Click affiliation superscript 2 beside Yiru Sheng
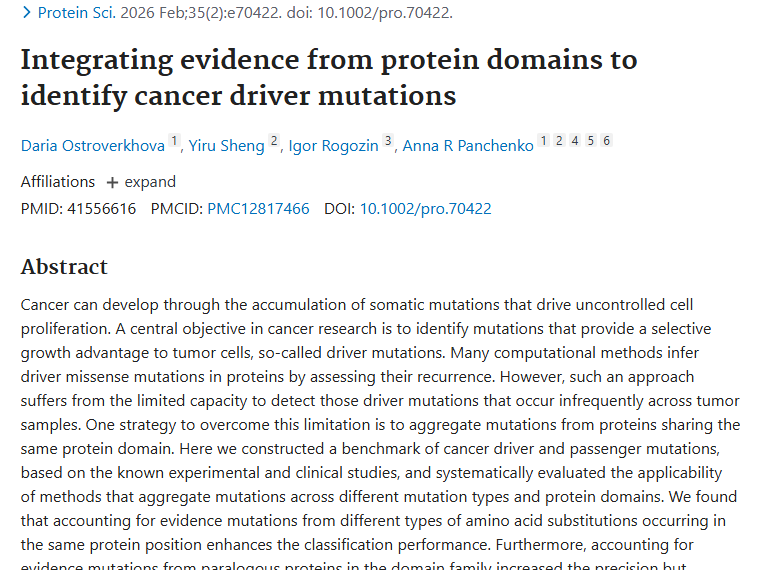 pyautogui.click(x=273, y=141)
